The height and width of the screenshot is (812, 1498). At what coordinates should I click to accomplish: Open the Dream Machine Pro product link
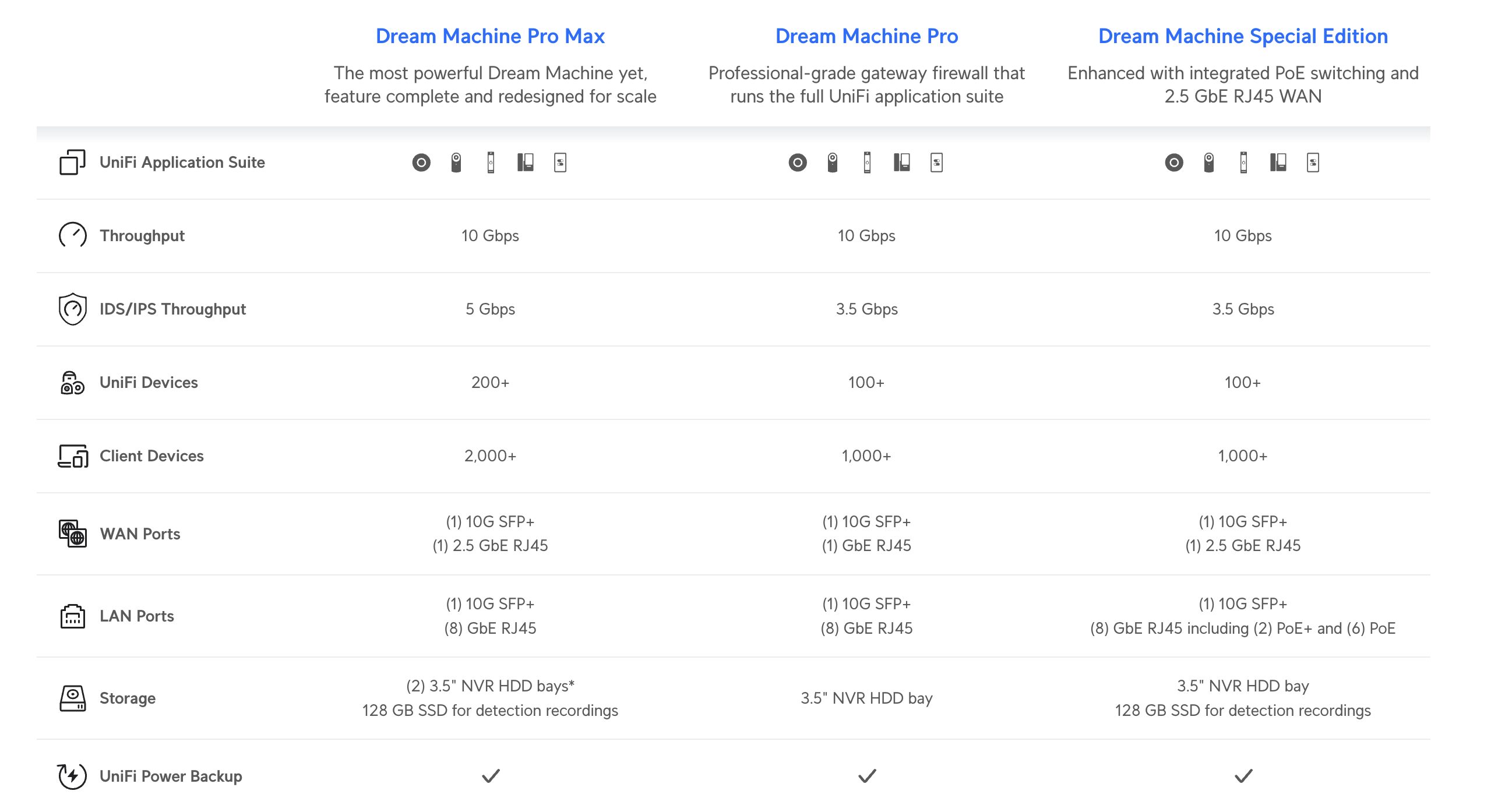866,36
